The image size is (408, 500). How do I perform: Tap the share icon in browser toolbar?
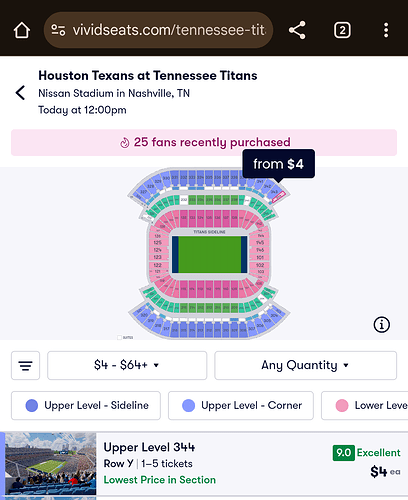click(x=297, y=30)
